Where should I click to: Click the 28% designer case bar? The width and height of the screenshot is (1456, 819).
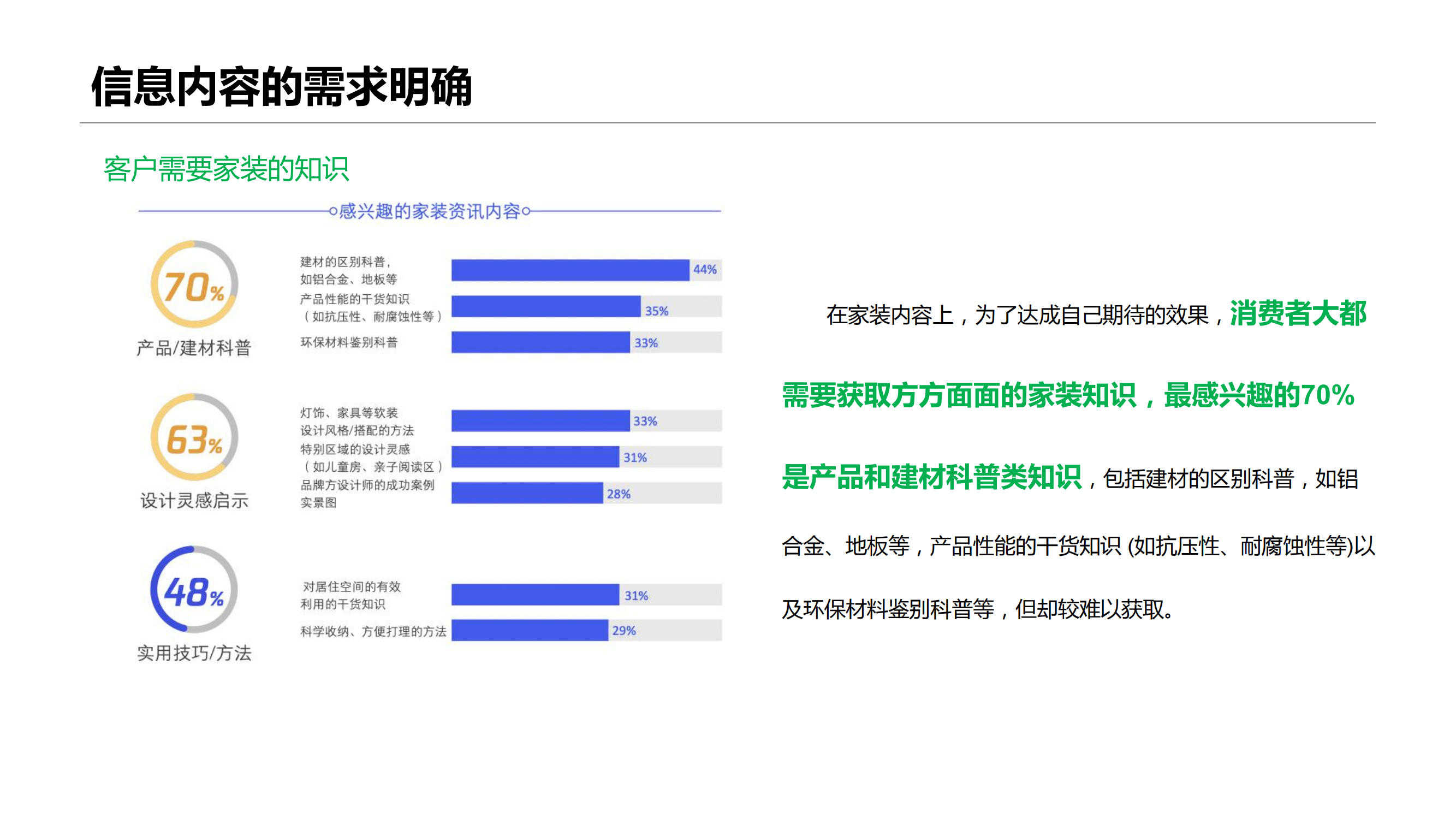click(x=526, y=493)
